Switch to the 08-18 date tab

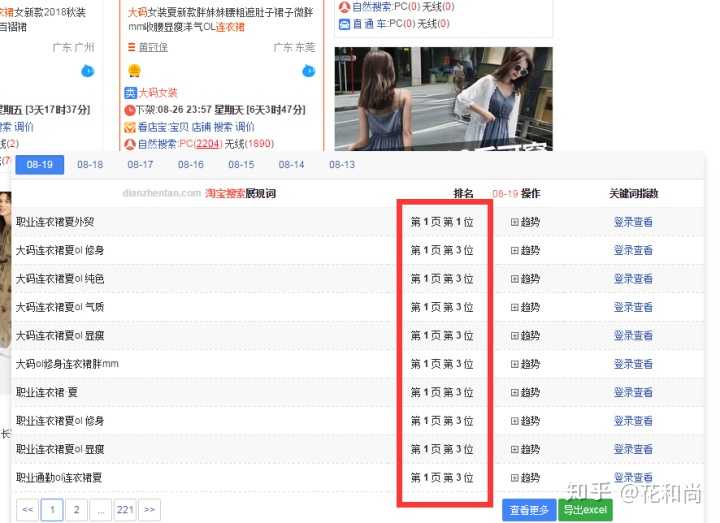[91, 165]
